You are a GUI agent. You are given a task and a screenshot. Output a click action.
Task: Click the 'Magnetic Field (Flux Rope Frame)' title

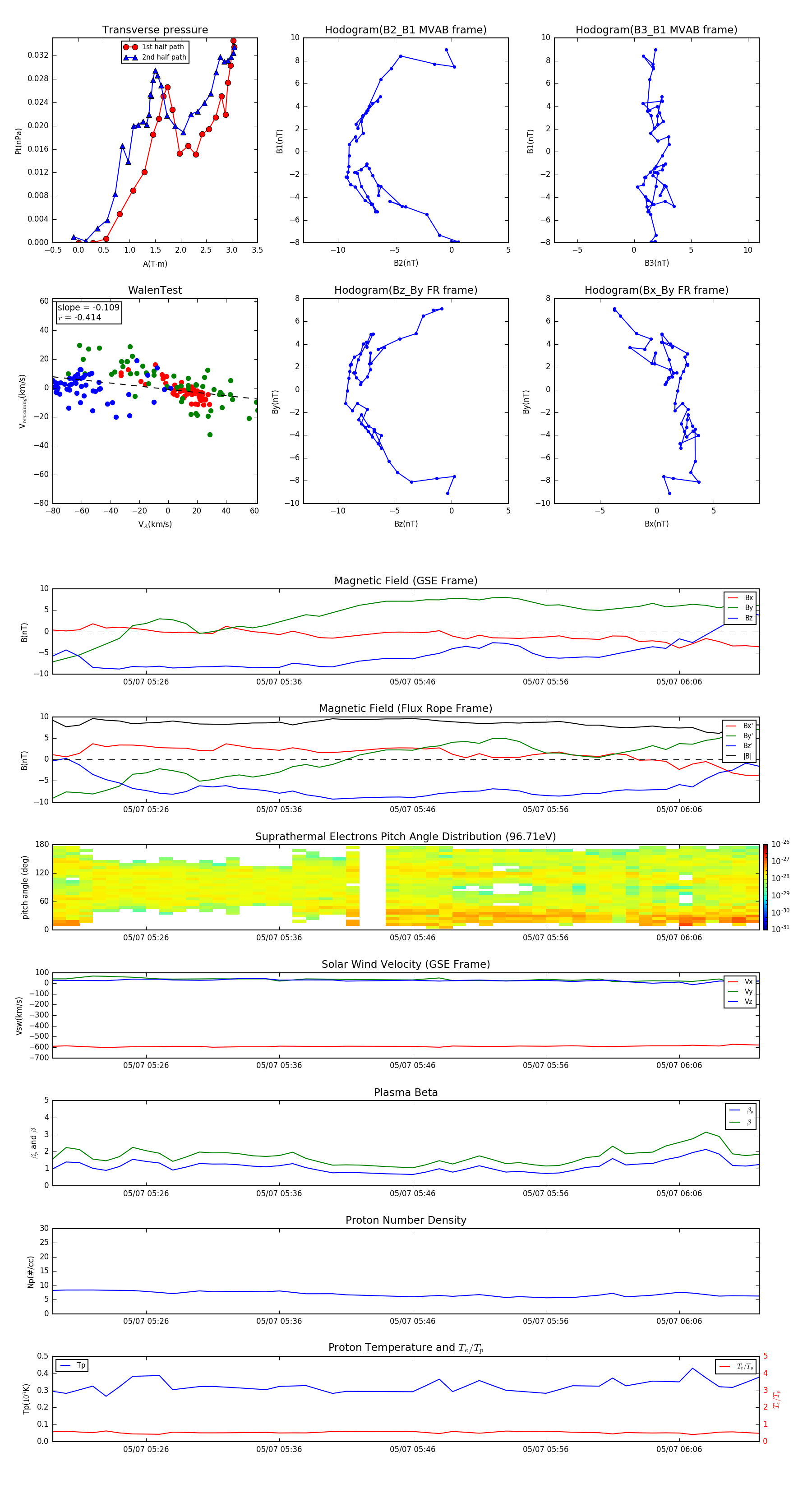click(405, 709)
